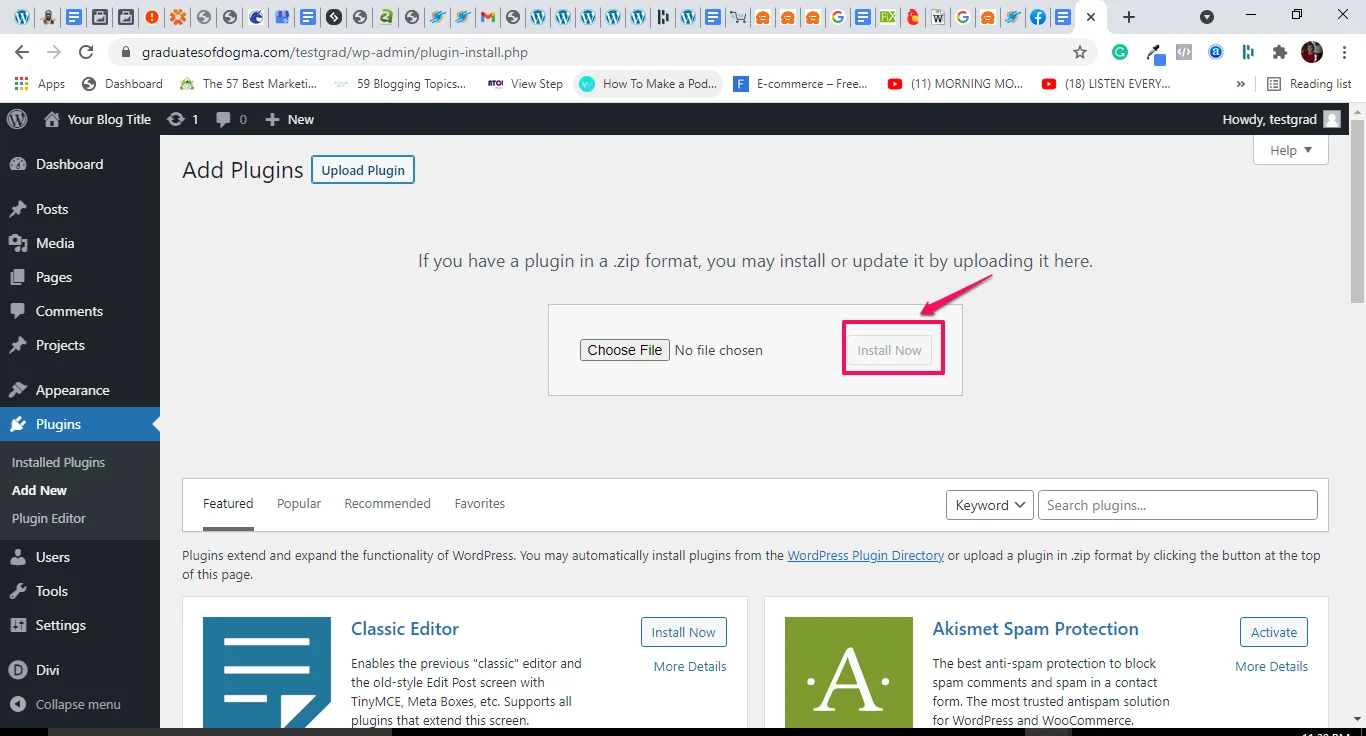Expand the Keyword search dropdown

988,505
